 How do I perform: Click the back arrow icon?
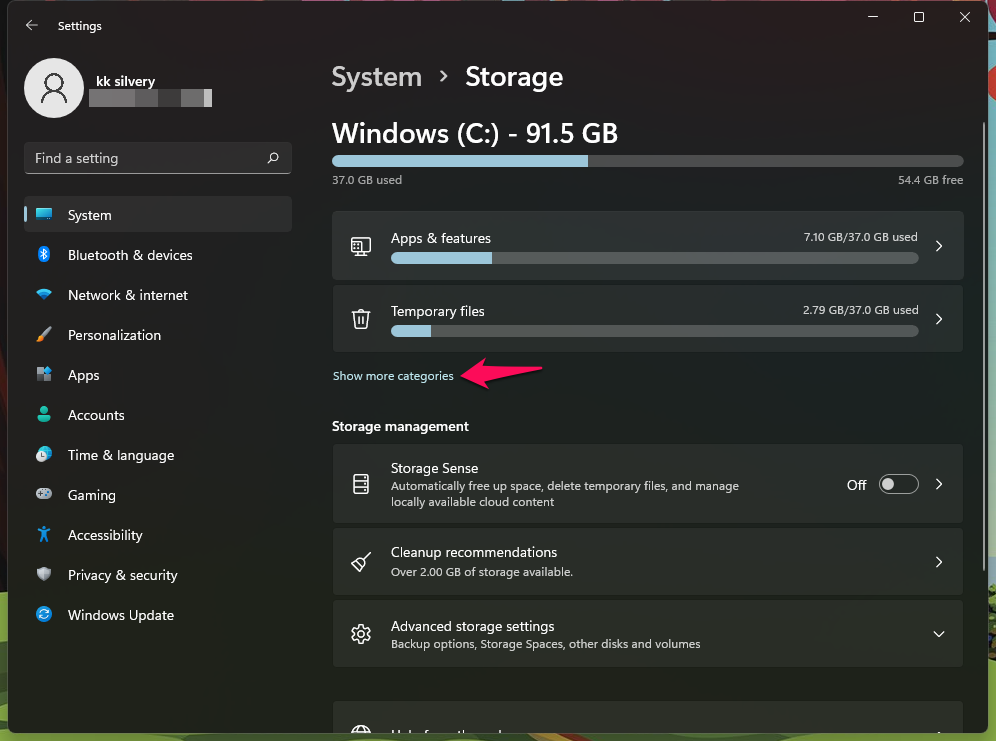(x=31, y=25)
